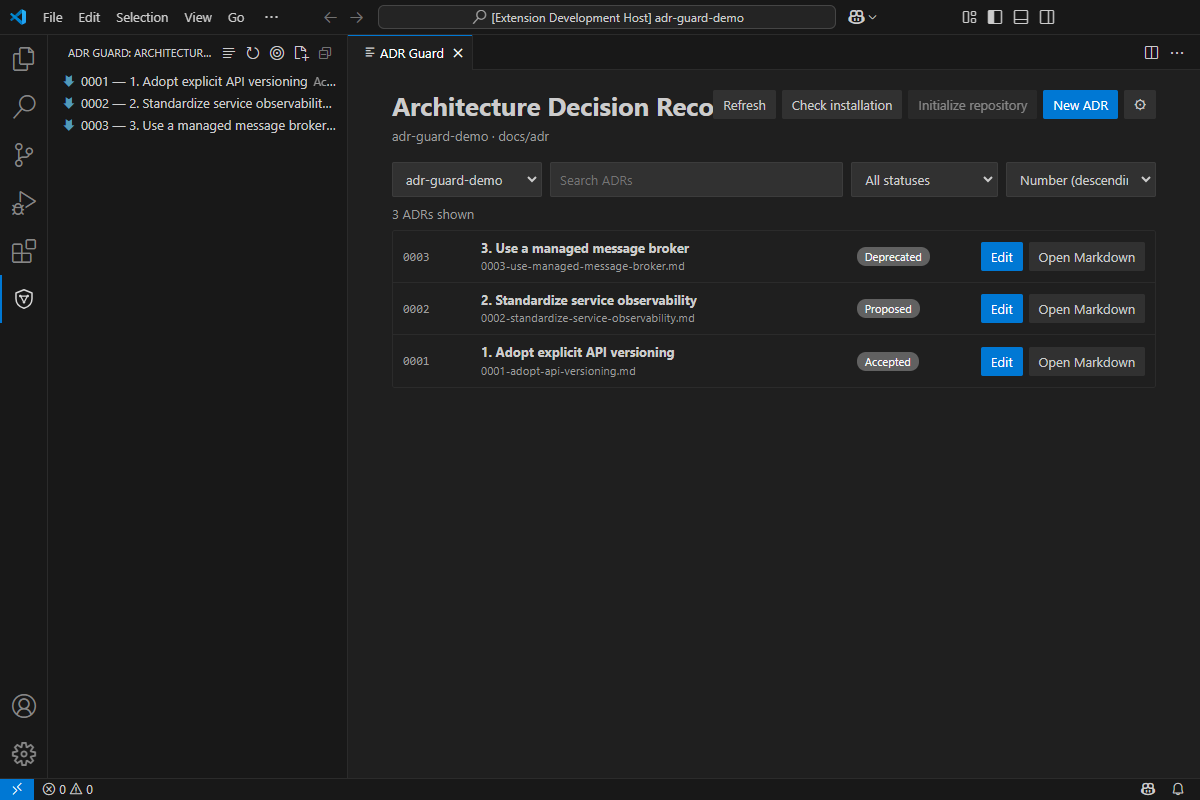
Task: Open the adr-guard-demo repository dropdown
Action: click(467, 180)
